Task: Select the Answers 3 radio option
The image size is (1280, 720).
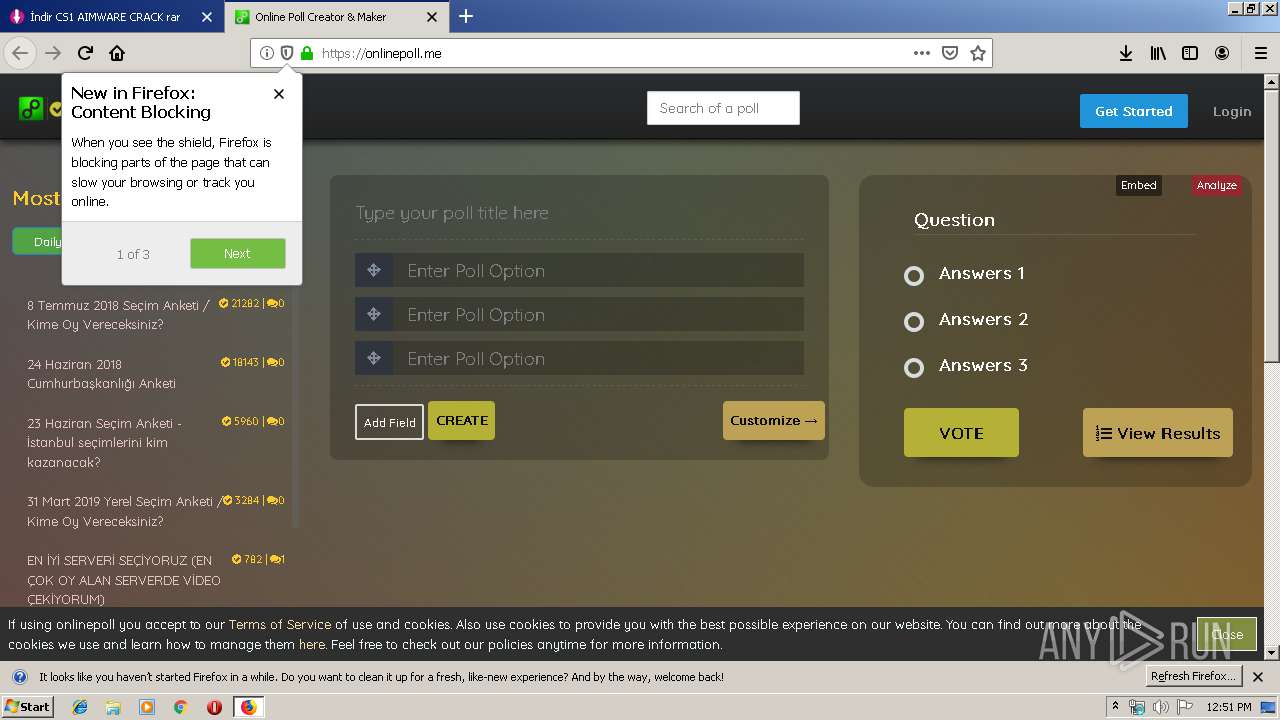Action: point(913,368)
